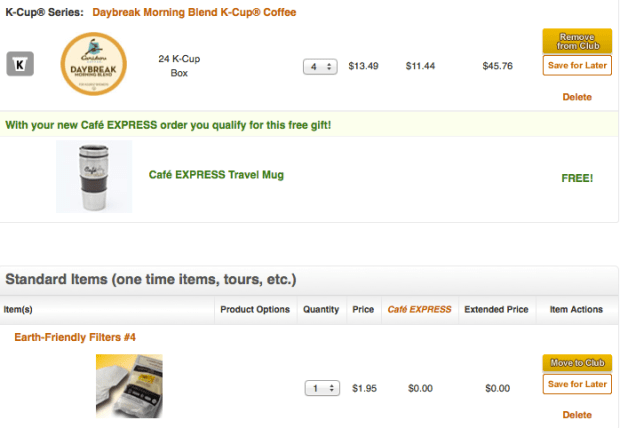The image size is (620, 428).
Task: Click the Item Actions column header
Action: [x=576, y=310]
